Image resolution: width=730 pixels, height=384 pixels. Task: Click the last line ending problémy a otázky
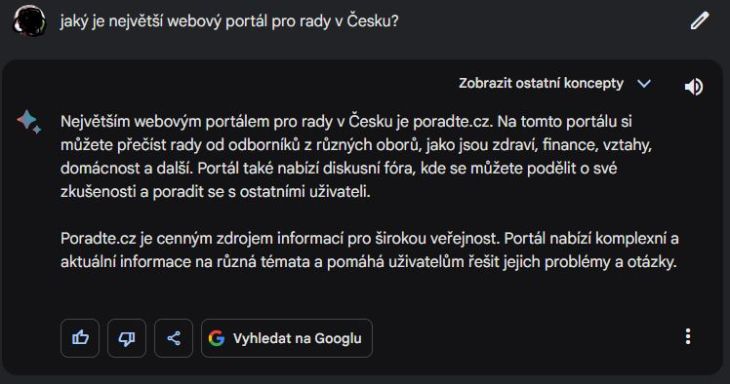(368, 262)
